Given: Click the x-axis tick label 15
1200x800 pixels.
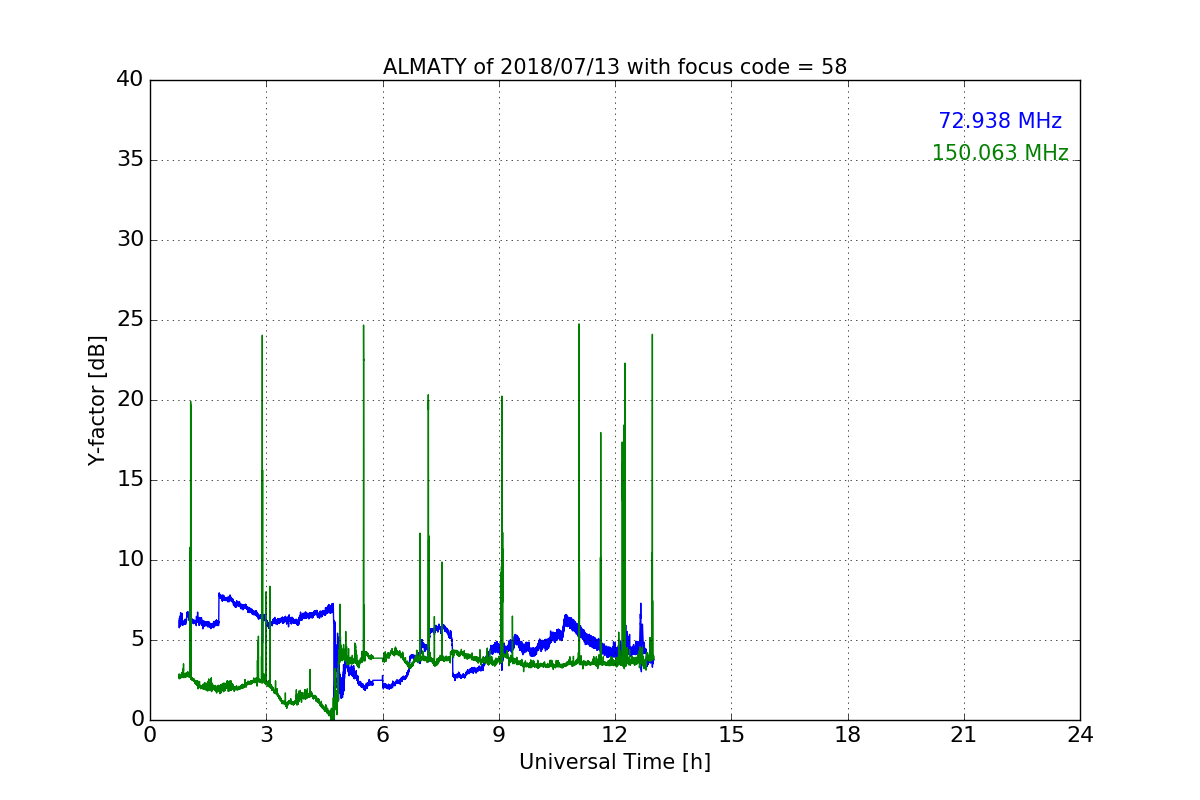Looking at the screenshot, I should (x=731, y=735).
